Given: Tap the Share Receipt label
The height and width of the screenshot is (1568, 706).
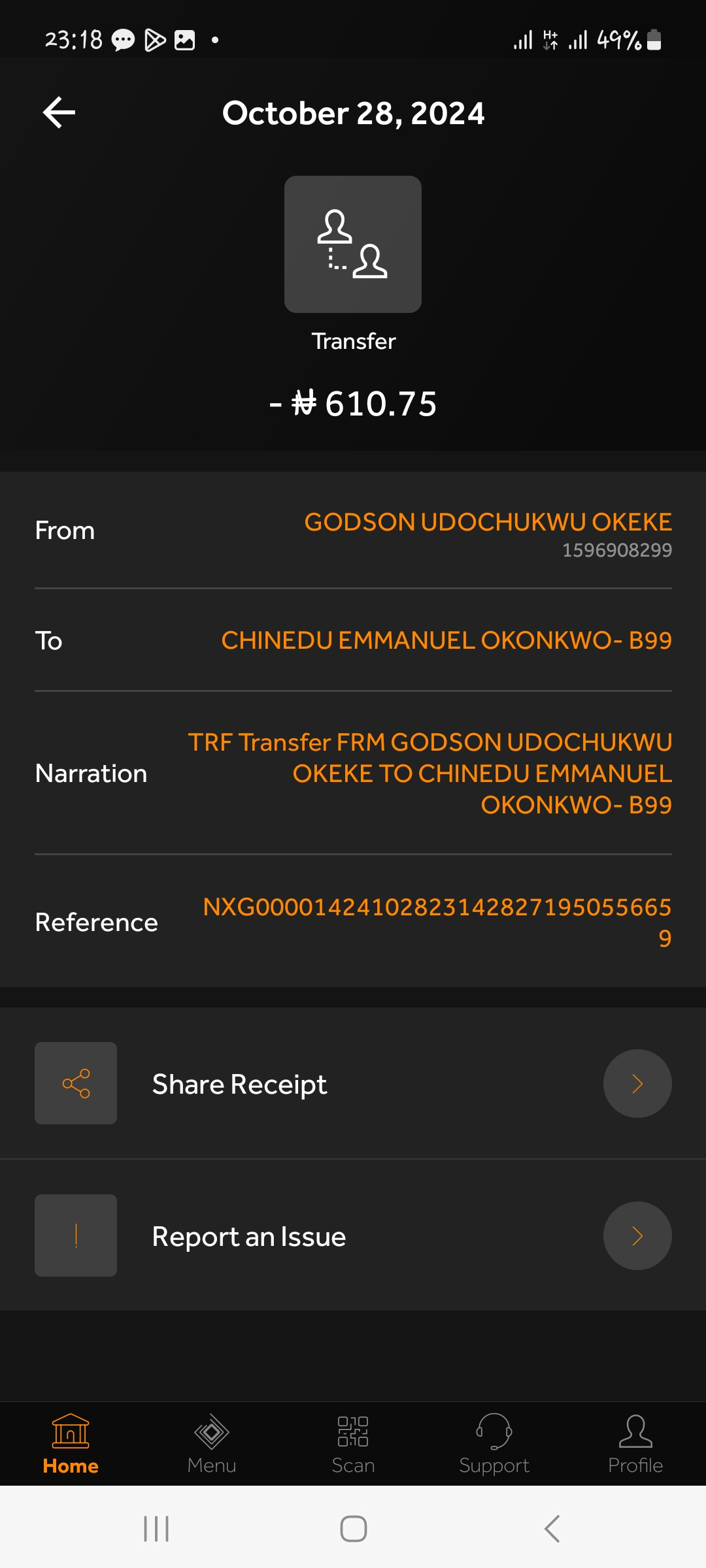Looking at the screenshot, I should click(x=239, y=1085).
